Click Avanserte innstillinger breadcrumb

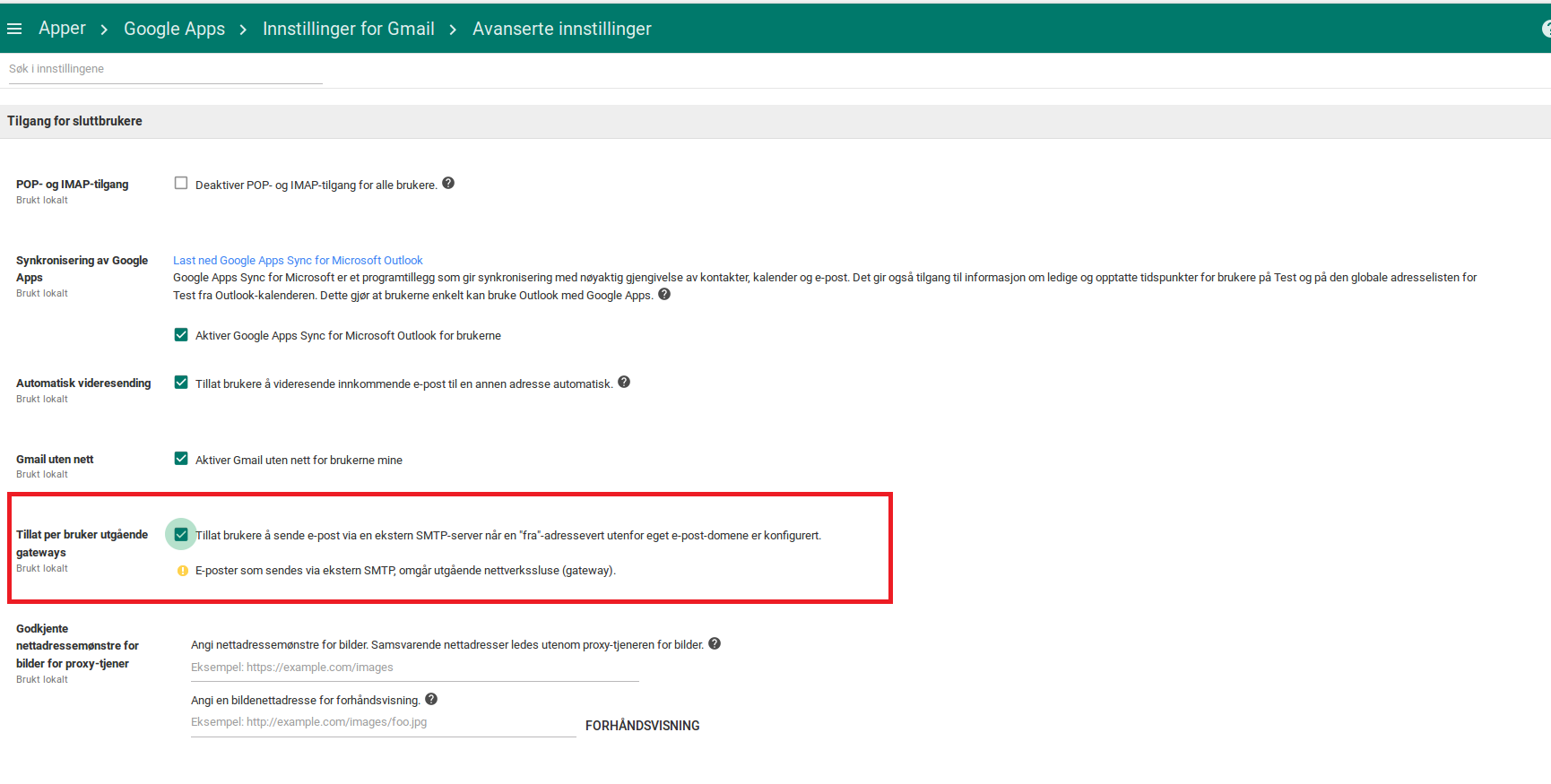[562, 29]
